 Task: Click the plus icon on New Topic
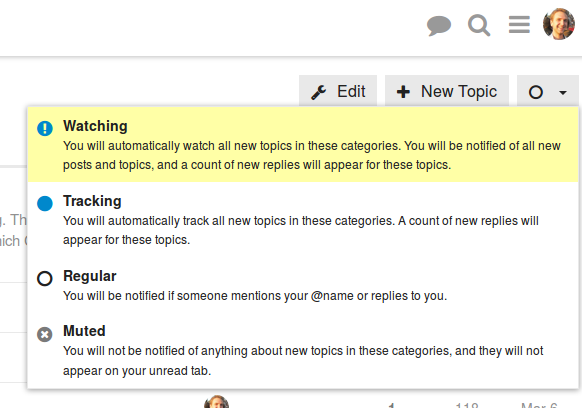pos(403,92)
